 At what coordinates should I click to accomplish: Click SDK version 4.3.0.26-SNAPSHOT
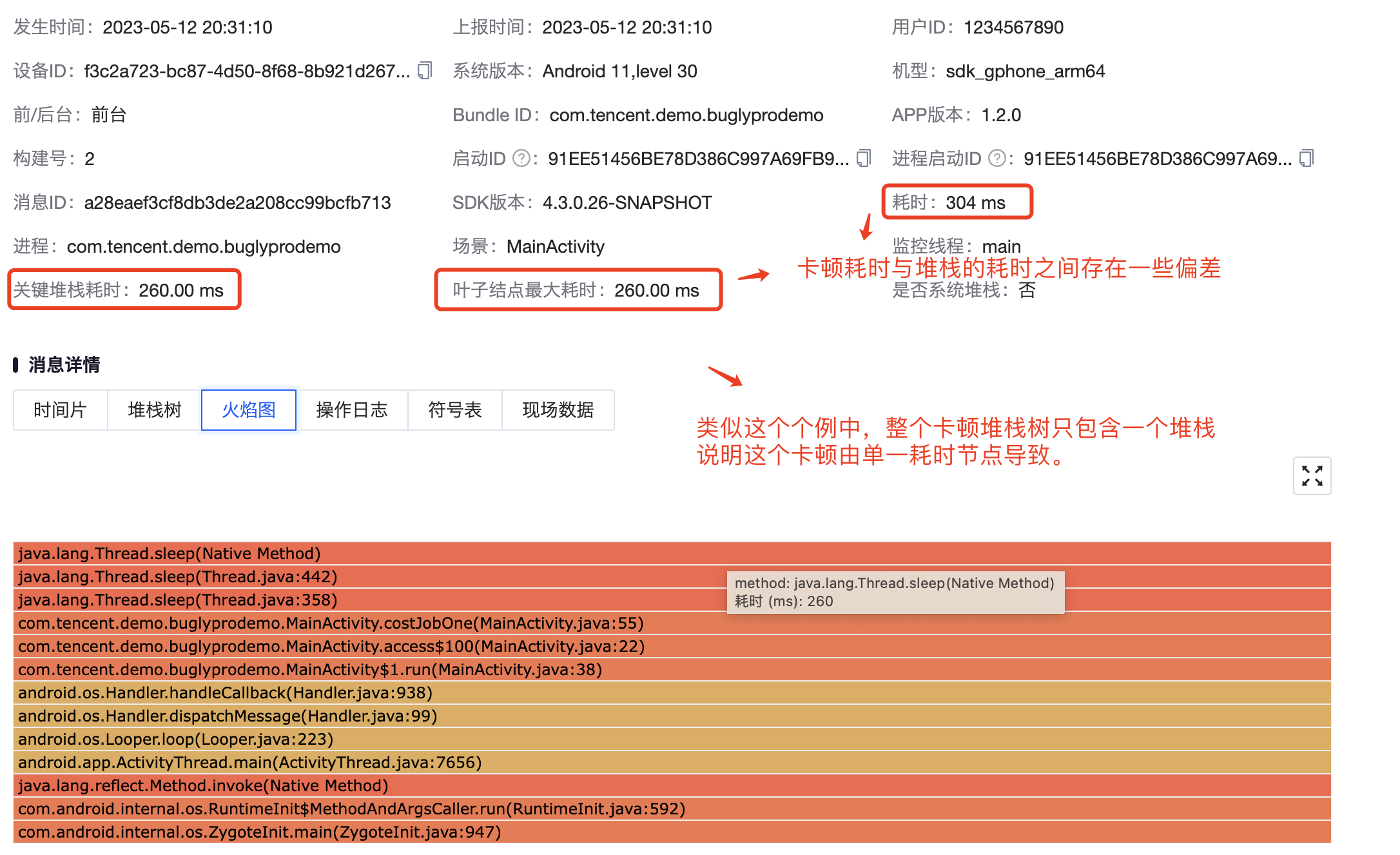click(627, 202)
